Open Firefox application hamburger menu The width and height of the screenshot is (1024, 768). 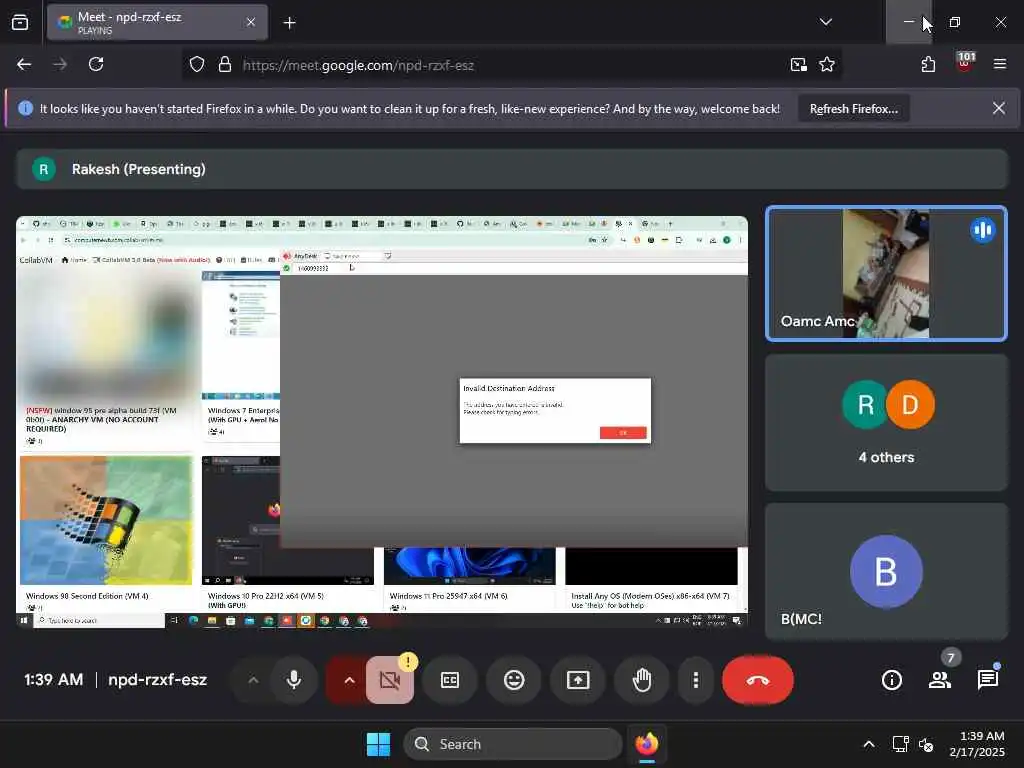click(x=999, y=64)
